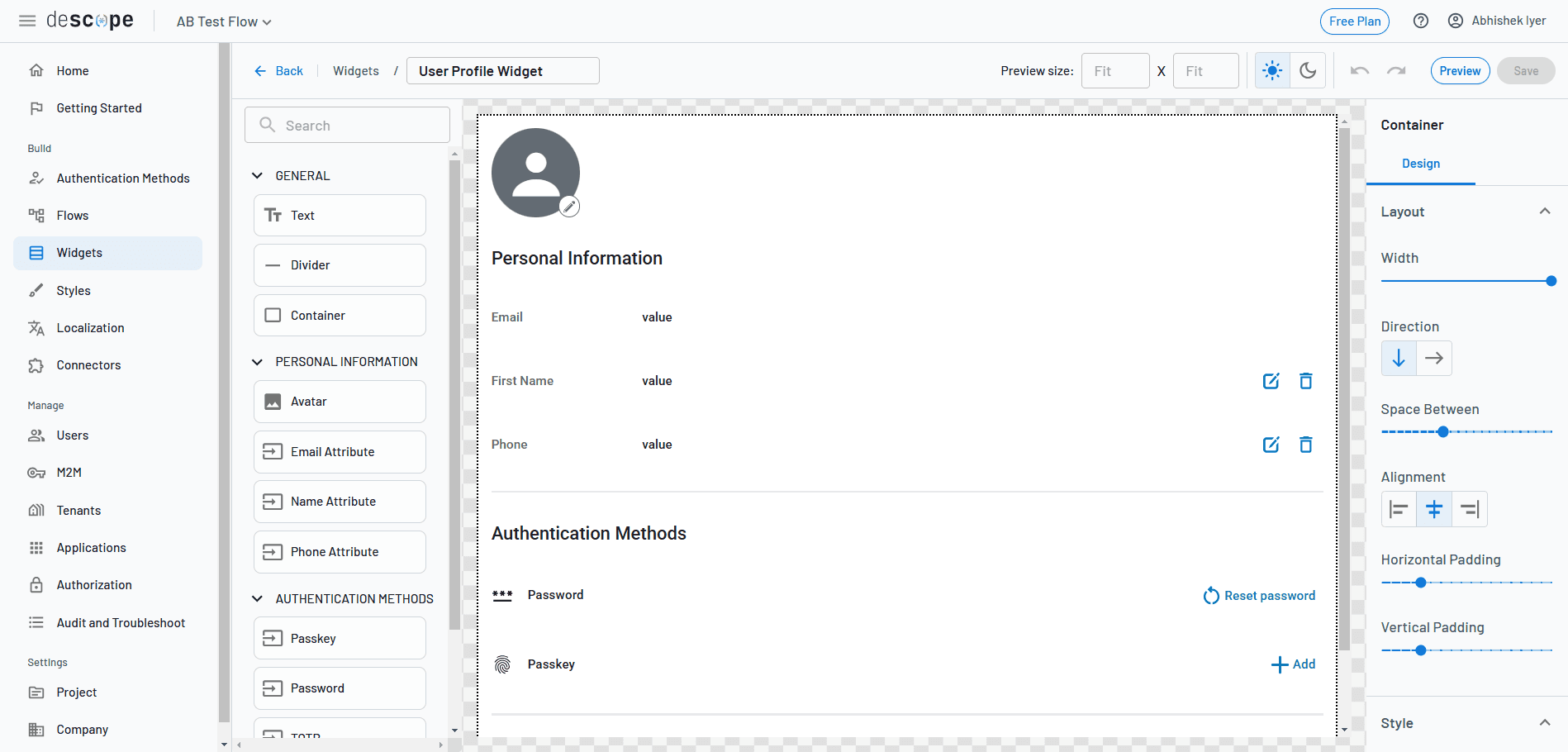Expand the Style section
Screen dimensions: 1568x752
(x=1545, y=721)
